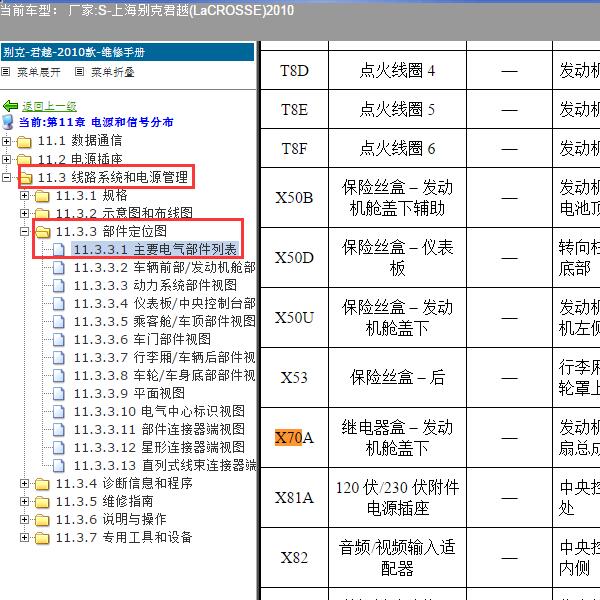The image size is (600, 600).
Task: Open 11.3.3.3 动力系统部件视图 page
Action: pyautogui.click(x=155, y=285)
